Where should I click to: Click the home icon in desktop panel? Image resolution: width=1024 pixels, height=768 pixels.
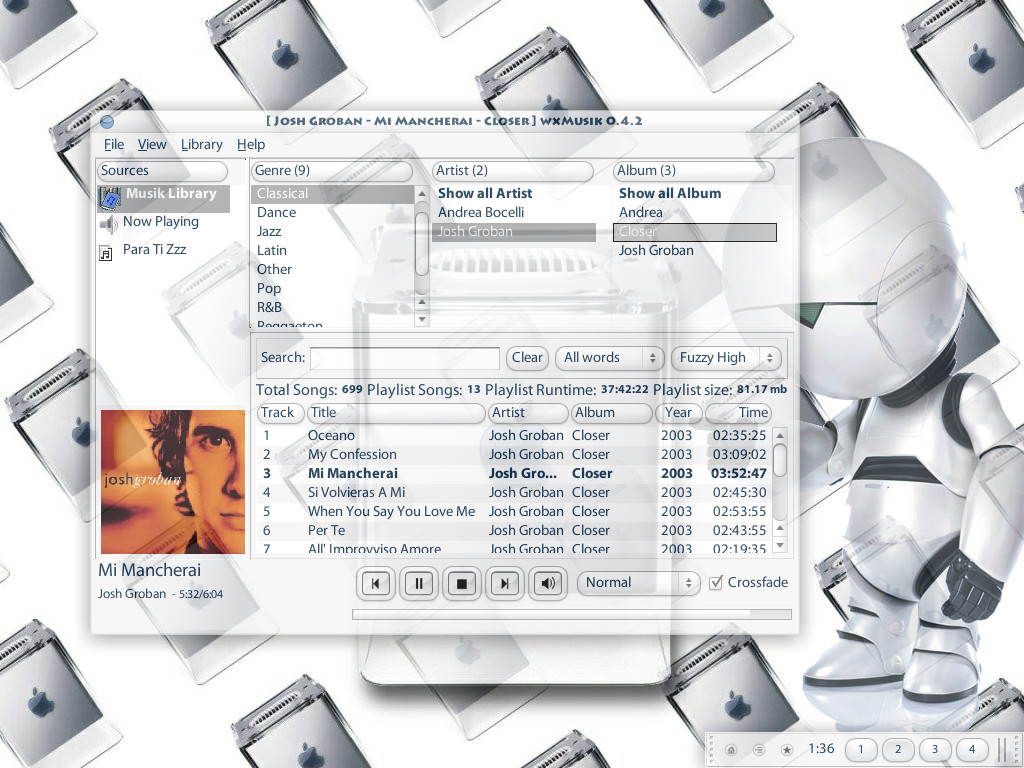point(731,750)
